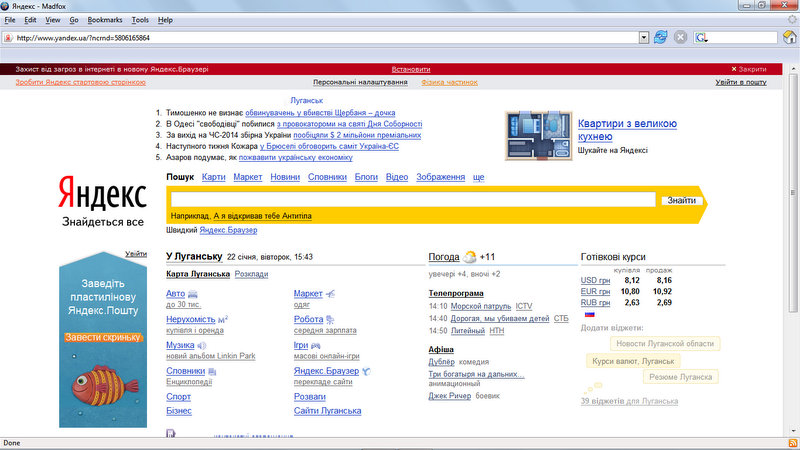
Task: Click the car icon next to Авто
Action: [192, 294]
